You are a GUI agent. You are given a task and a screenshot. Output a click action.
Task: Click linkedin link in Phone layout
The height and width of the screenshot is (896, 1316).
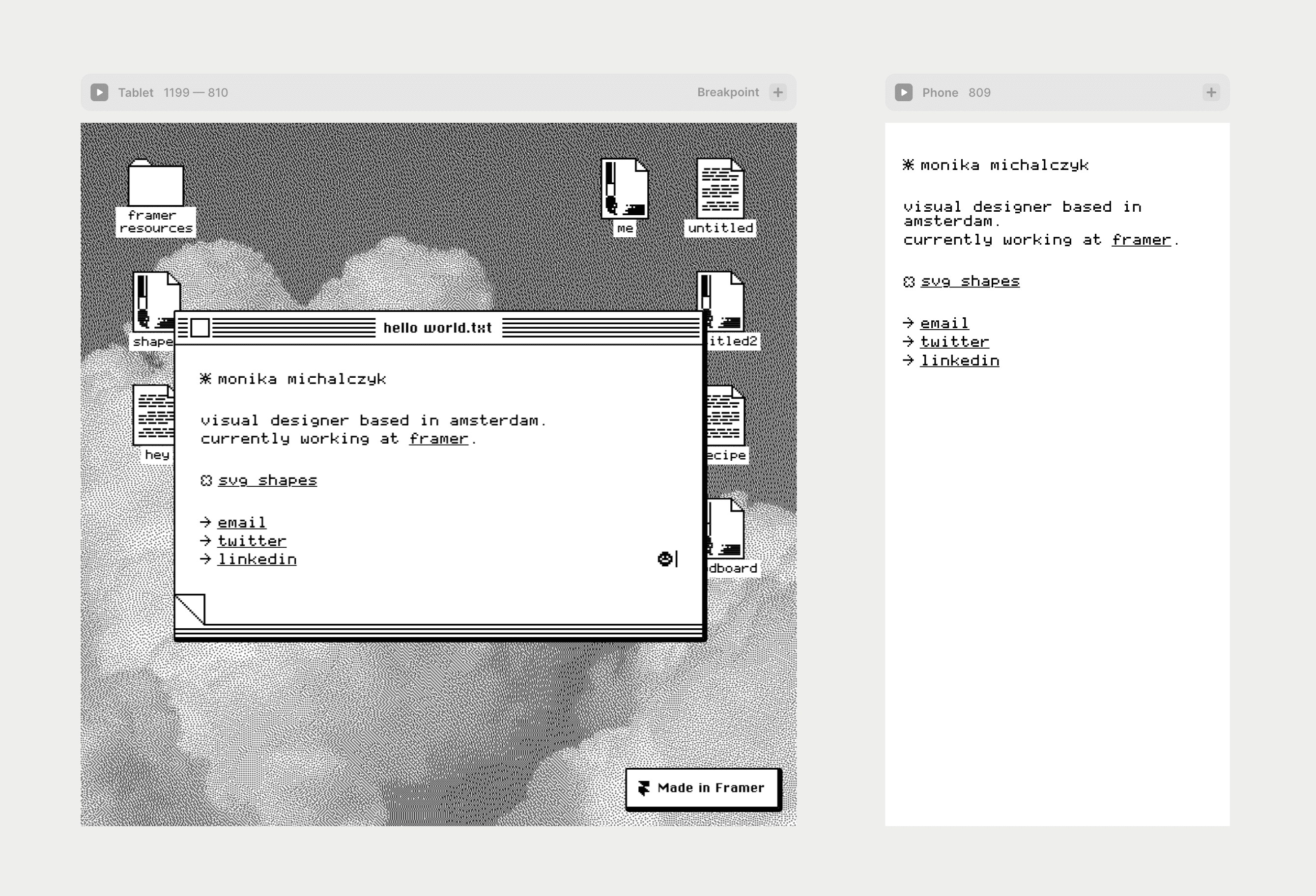pyautogui.click(x=959, y=361)
